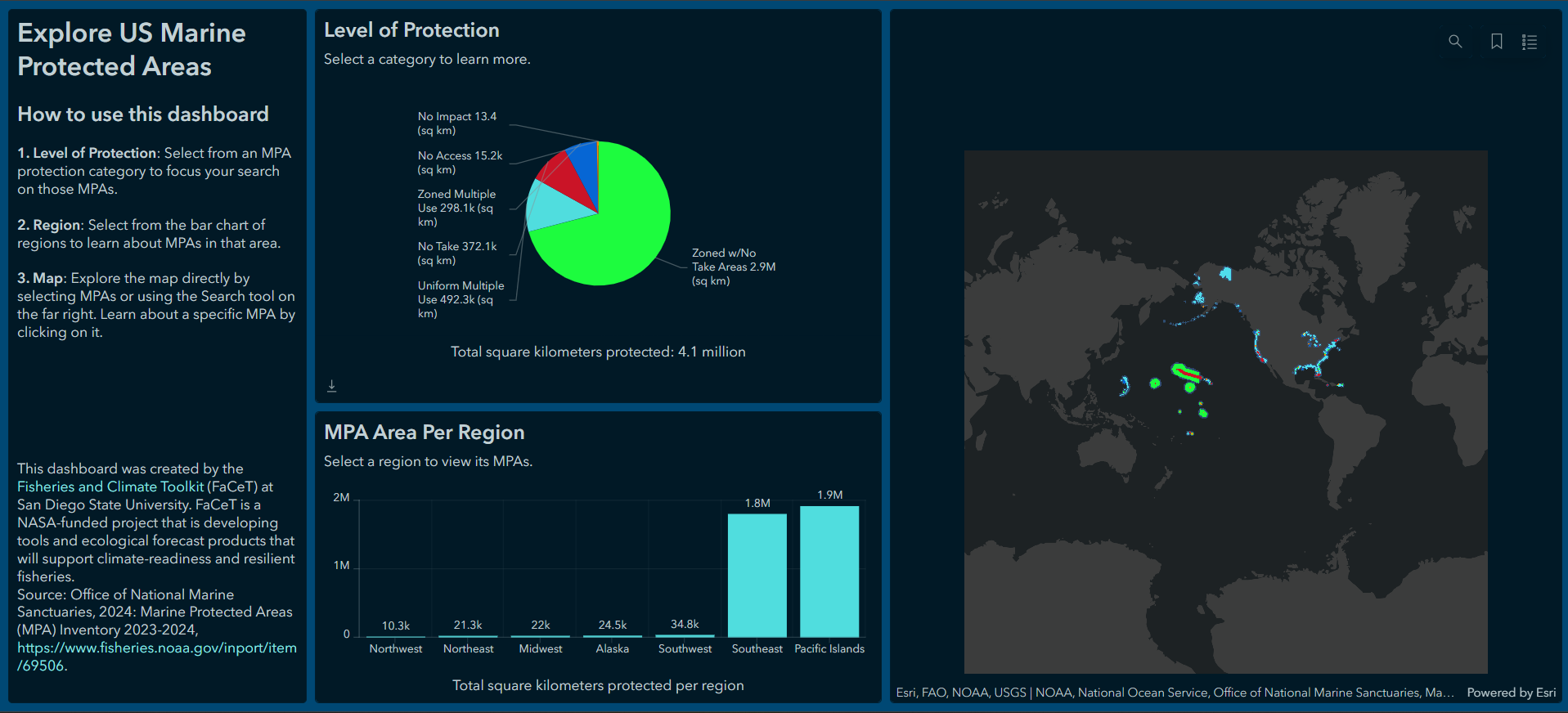This screenshot has width=1568, height=713.
Task: Click the 'No Access 15.2k' pie label
Action: pos(460,163)
